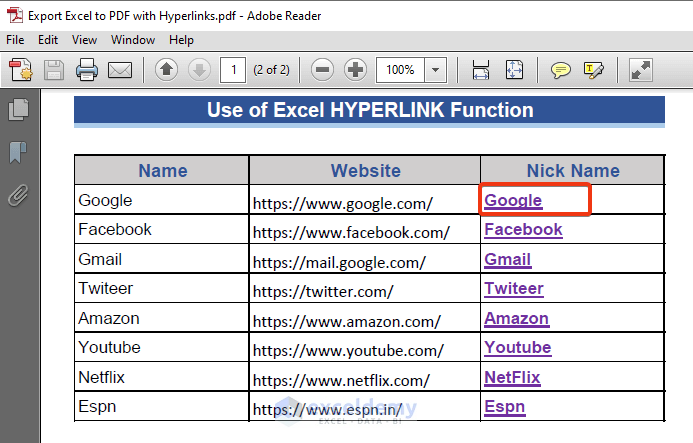Screen dimensions: 693x443
Task: Open the Help menu
Action: 181,40
